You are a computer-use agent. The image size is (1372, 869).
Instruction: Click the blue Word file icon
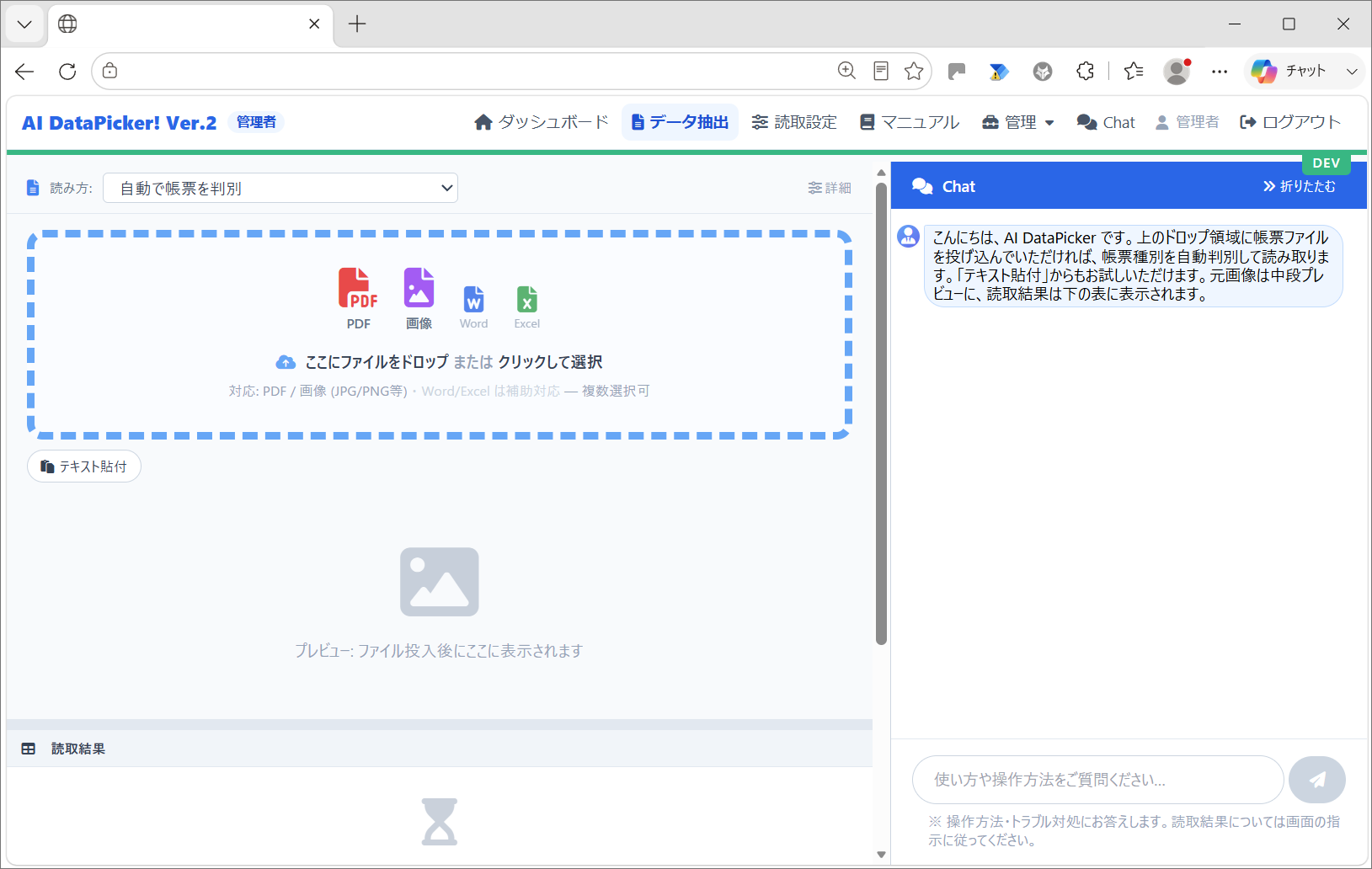coord(473,299)
